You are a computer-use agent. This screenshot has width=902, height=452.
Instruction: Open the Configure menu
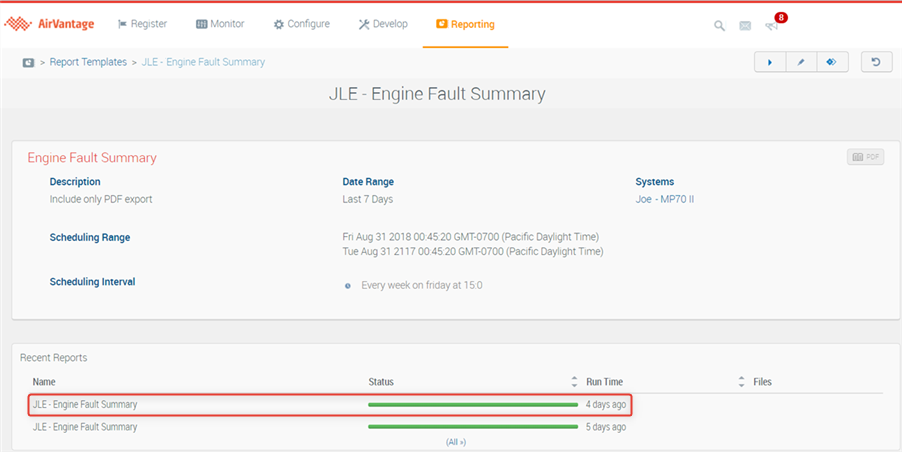tap(301, 24)
